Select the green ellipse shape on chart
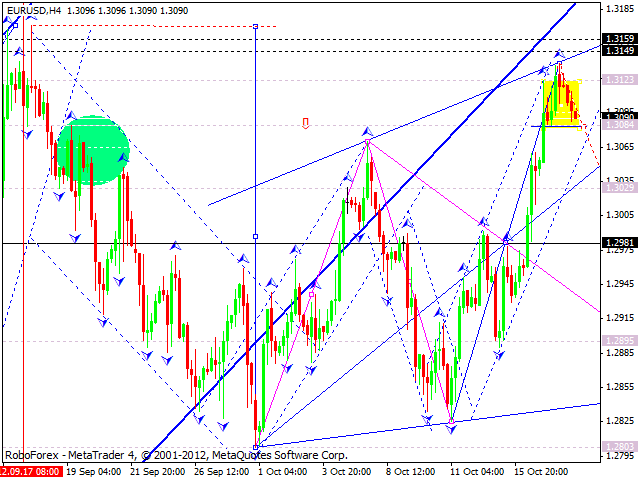This screenshot has height=480, width=640. [92, 150]
